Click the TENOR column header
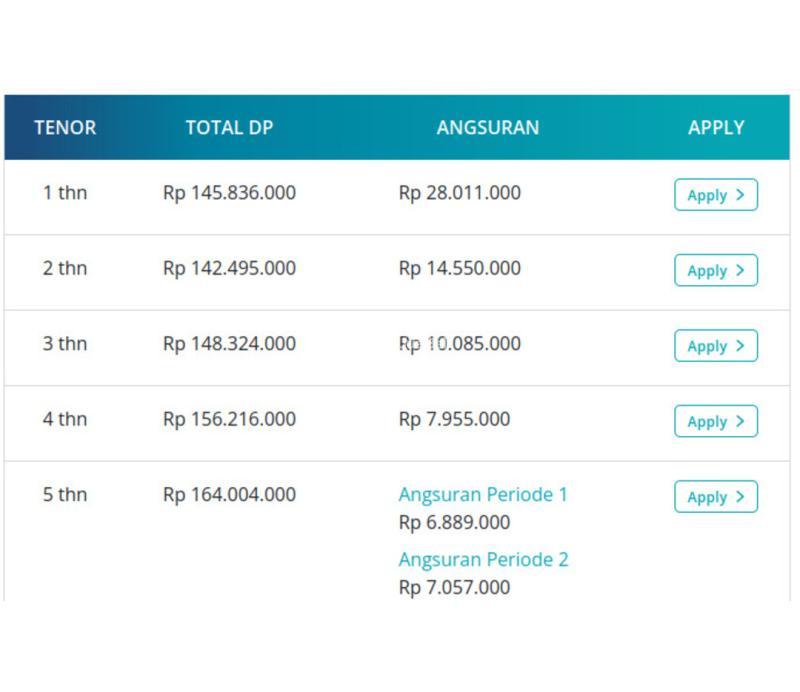 (65, 128)
